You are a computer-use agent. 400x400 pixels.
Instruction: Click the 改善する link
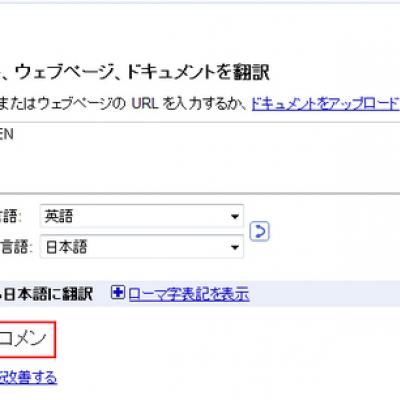click(x=28, y=378)
